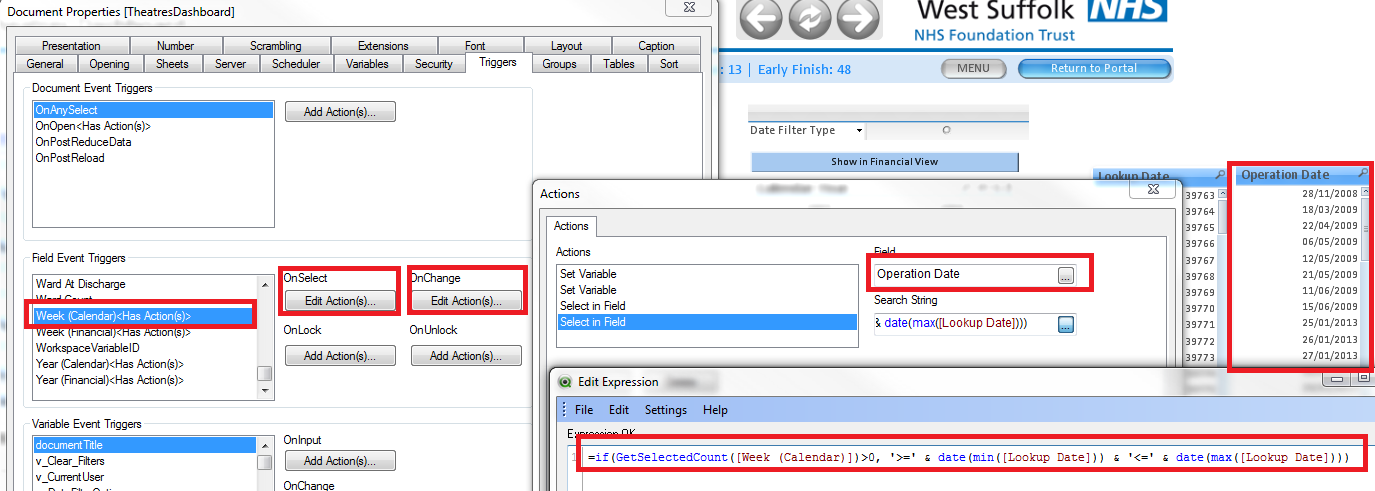Open expression editor via Search String ellipsis
1375x491 pixels.
[1066, 324]
